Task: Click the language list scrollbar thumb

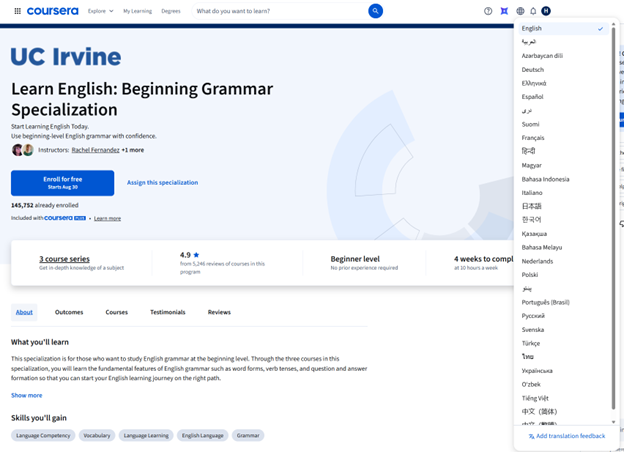Action: point(613,219)
